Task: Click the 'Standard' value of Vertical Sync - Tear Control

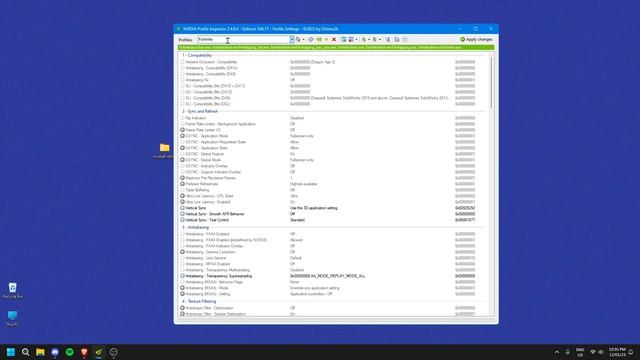Action: coord(297,220)
